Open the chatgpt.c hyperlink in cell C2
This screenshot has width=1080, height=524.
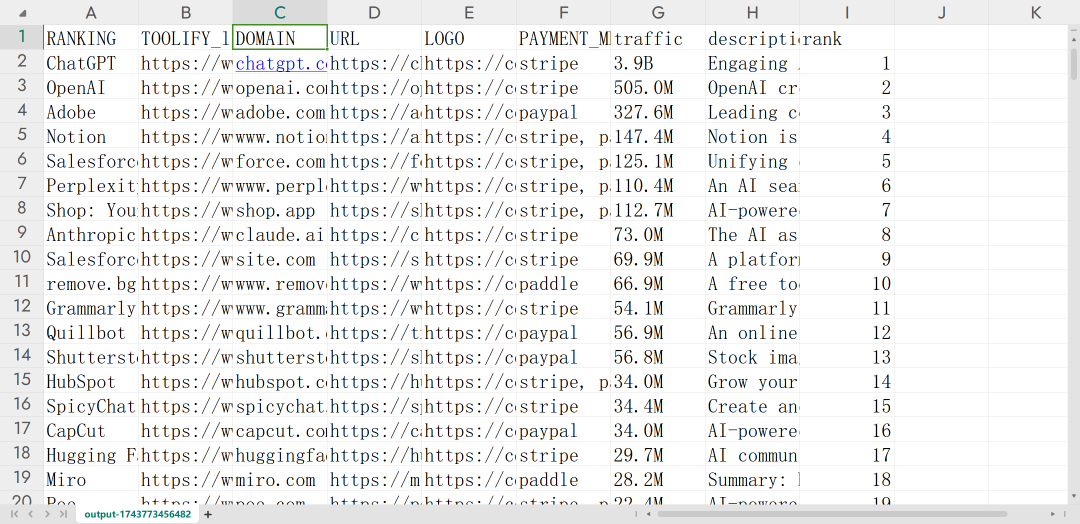(x=281, y=64)
